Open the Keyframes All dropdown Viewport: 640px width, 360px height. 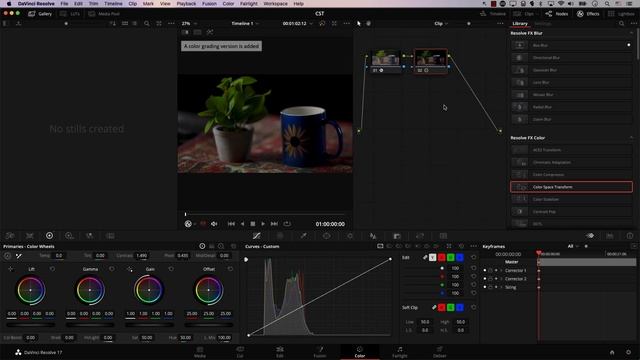tap(573, 246)
